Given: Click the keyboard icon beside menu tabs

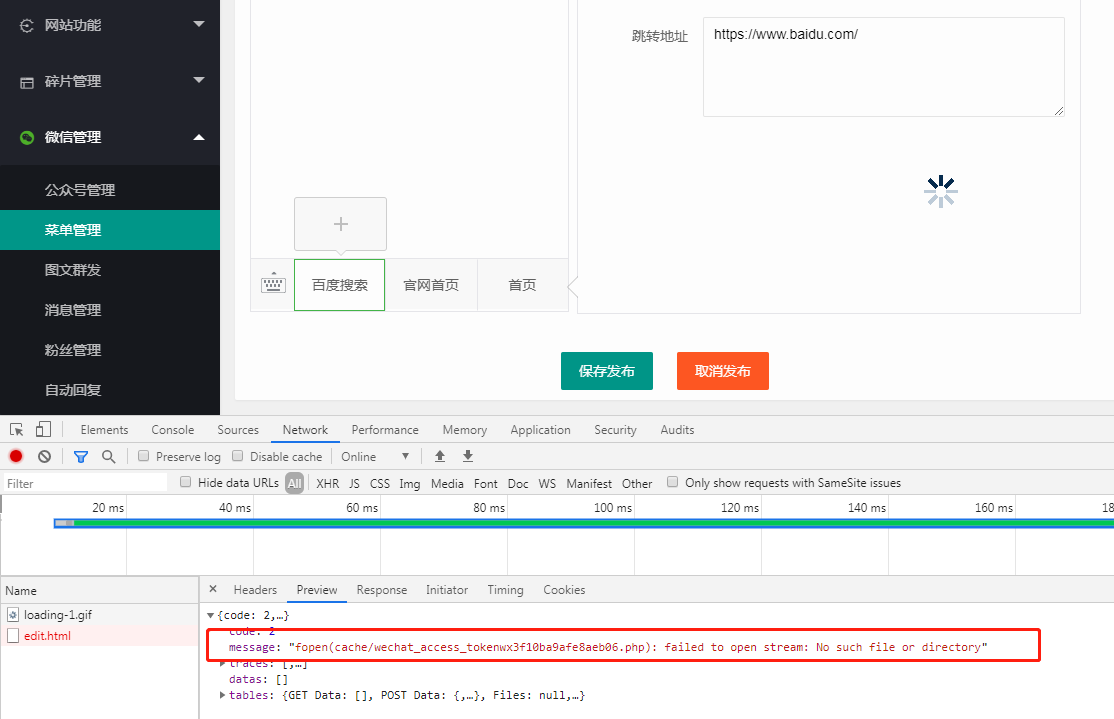Looking at the screenshot, I should tap(273, 283).
